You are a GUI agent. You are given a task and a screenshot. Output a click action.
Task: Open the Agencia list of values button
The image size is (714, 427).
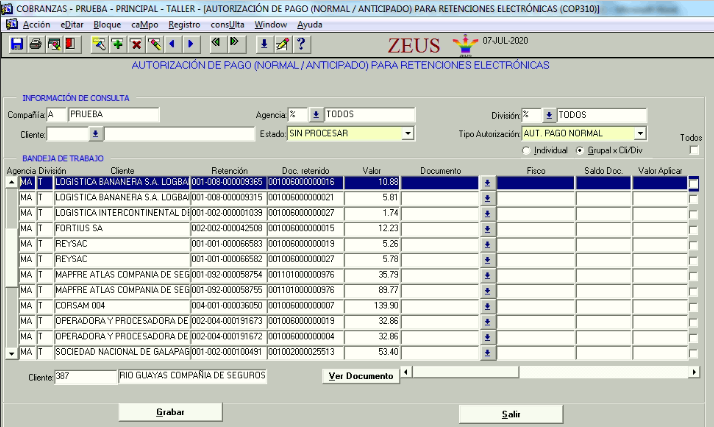point(316,115)
